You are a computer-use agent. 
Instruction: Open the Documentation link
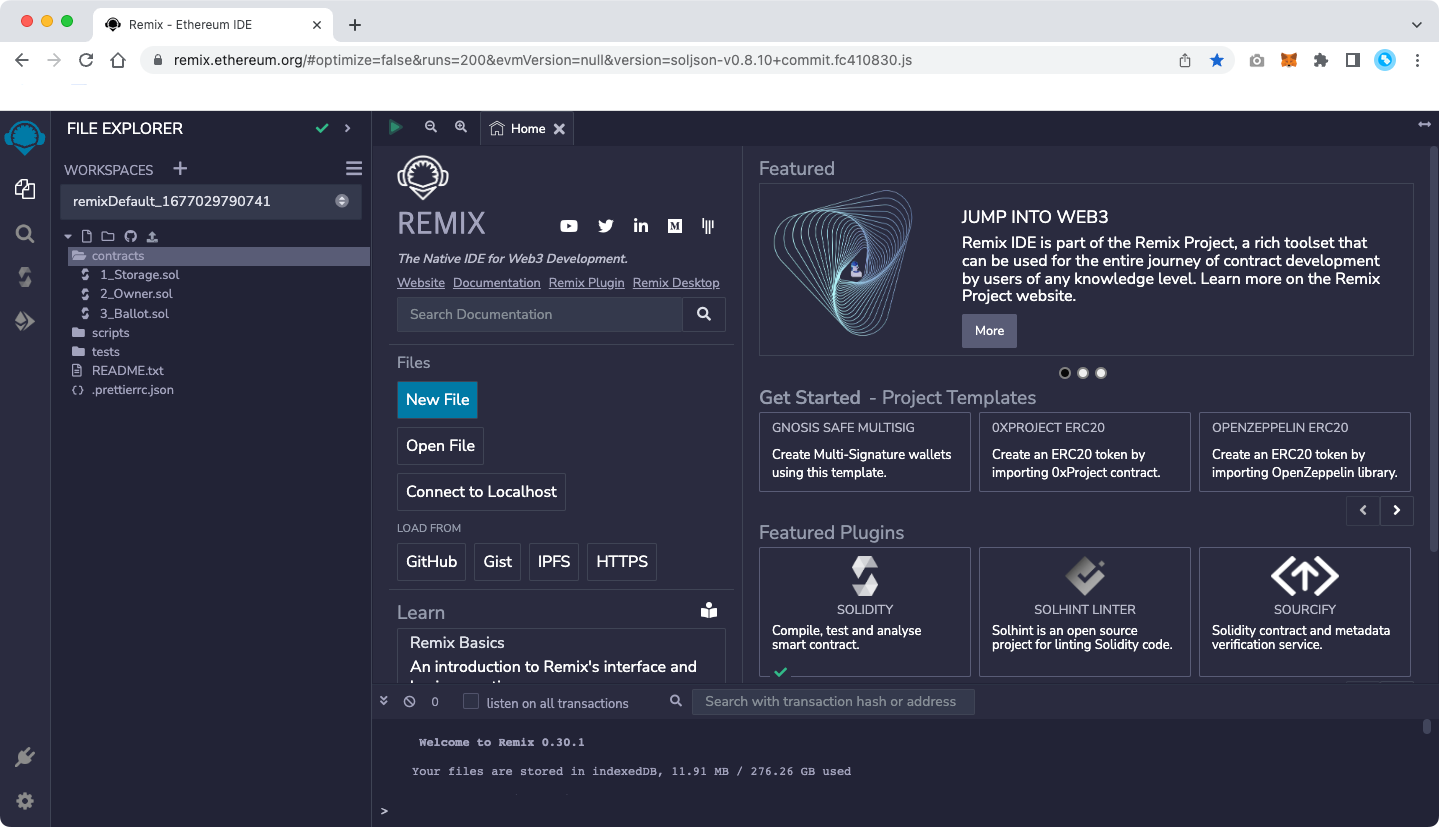coord(496,283)
